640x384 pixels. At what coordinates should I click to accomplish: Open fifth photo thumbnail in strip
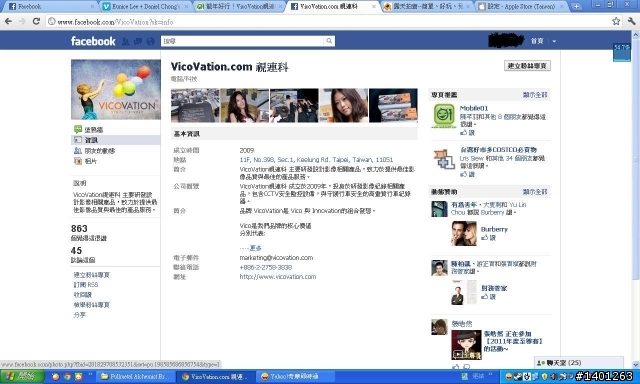393,106
